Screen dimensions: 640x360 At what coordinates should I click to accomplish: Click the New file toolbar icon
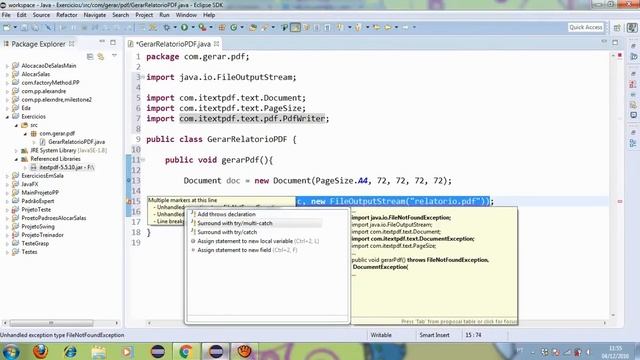(x=7, y=27)
